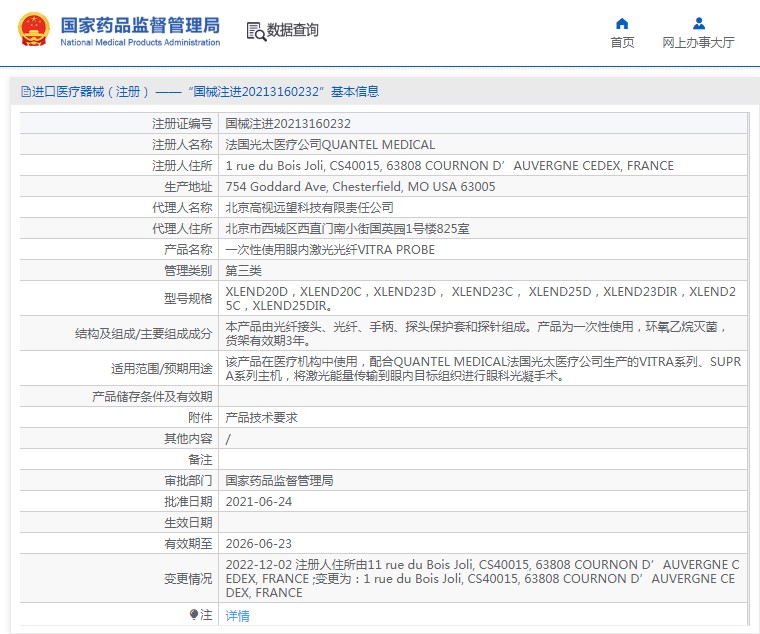Select approval date 2021-06-24

click(x=259, y=502)
